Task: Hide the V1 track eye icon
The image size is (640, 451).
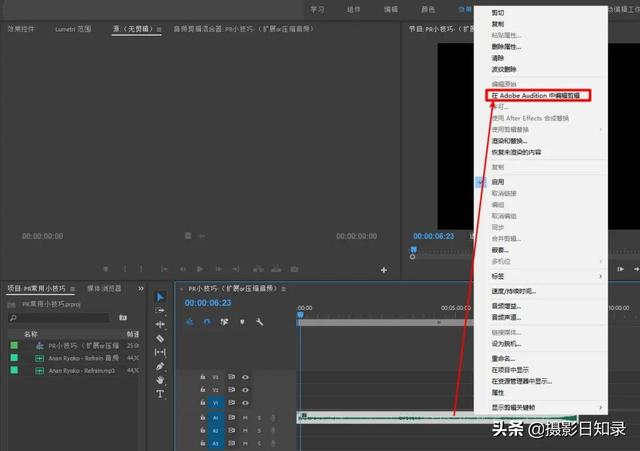Action: click(x=245, y=403)
